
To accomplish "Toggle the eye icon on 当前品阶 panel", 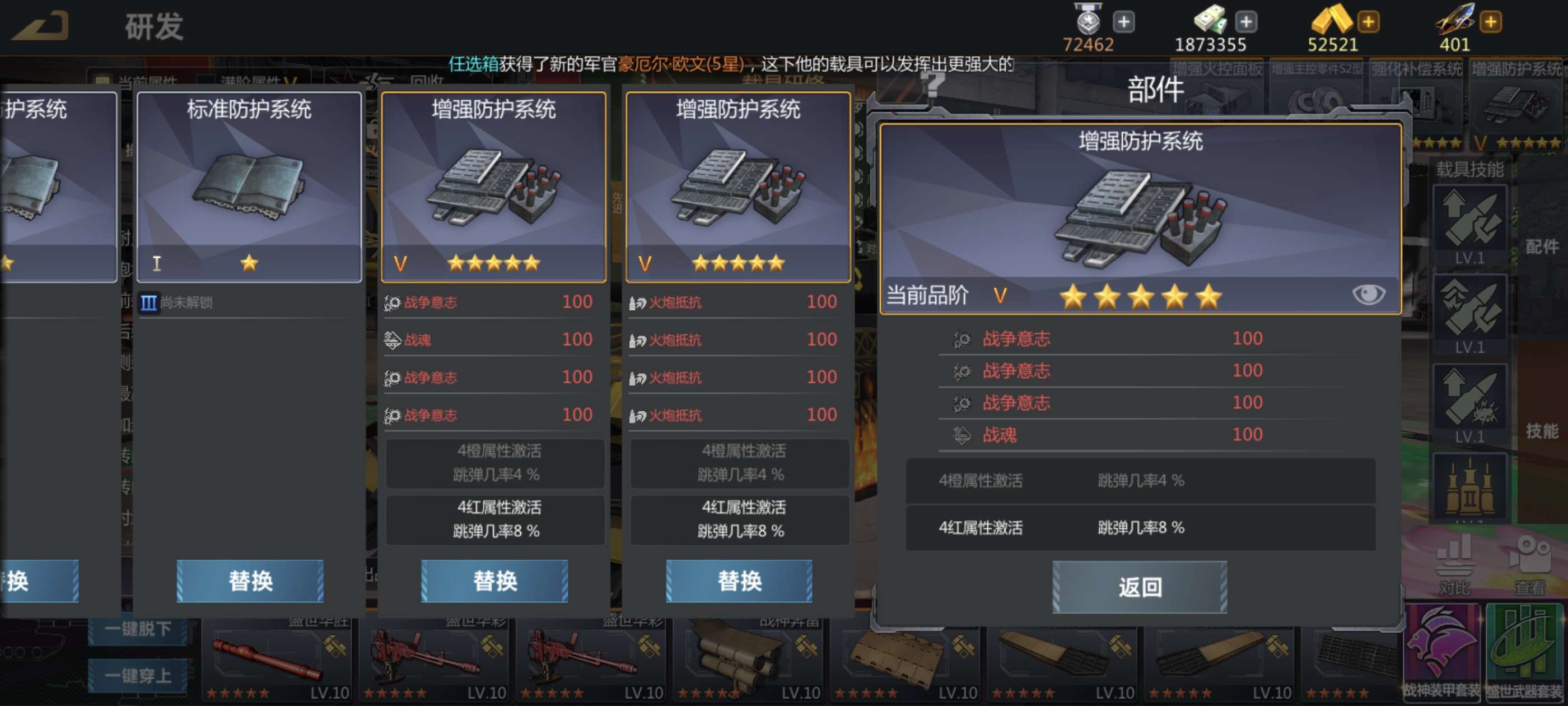I will click(x=1368, y=295).
